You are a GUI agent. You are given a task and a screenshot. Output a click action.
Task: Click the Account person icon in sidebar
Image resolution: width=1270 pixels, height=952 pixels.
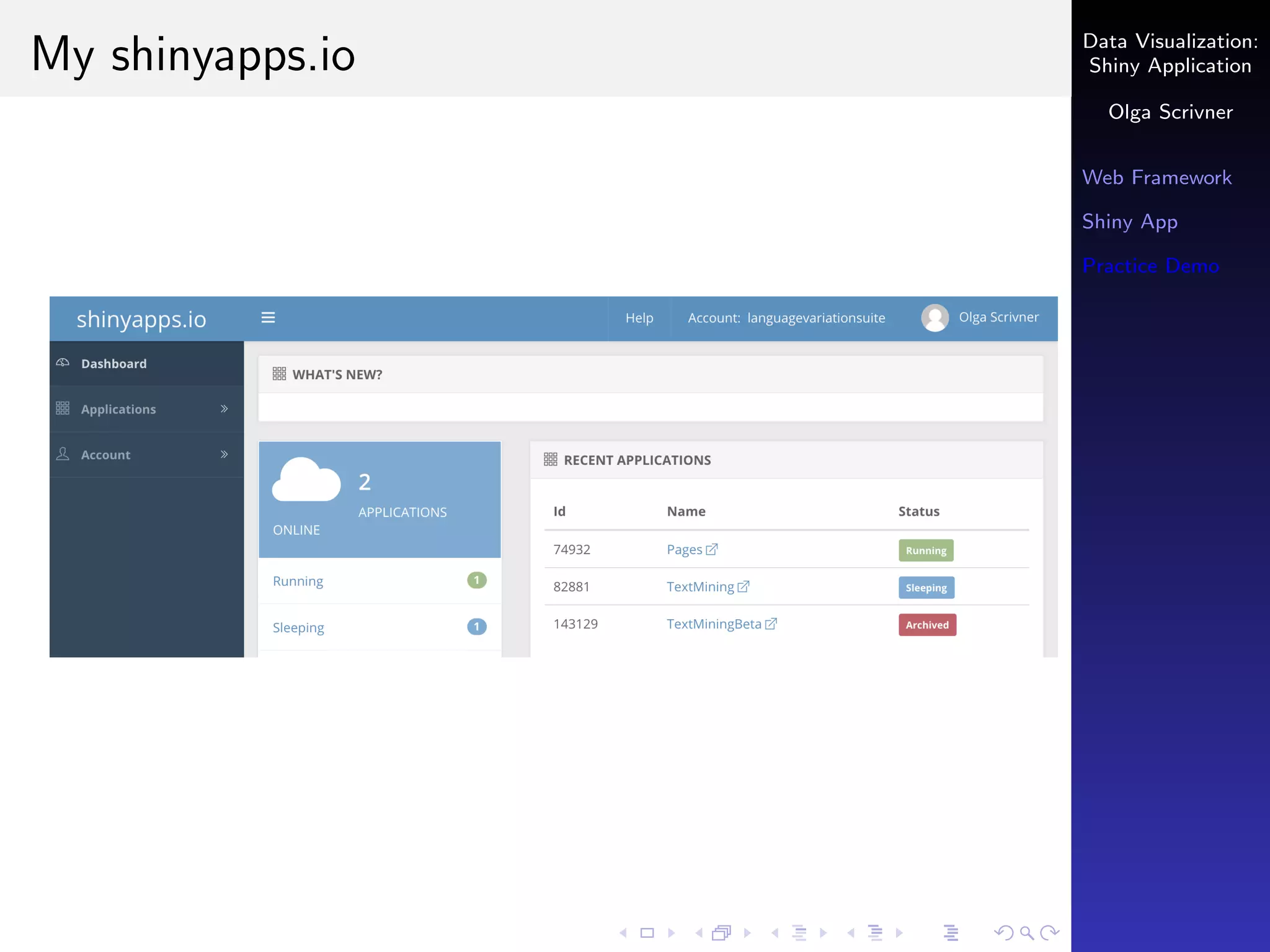click(63, 454)
